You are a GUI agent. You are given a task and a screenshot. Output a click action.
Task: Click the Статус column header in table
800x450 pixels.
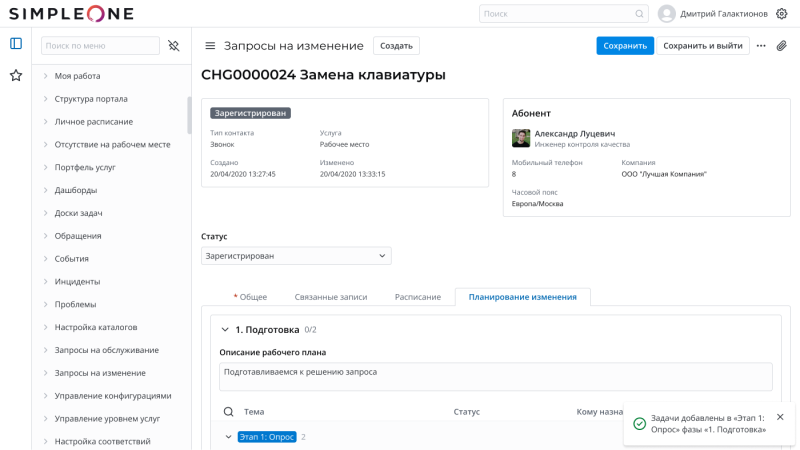point(467,412)
